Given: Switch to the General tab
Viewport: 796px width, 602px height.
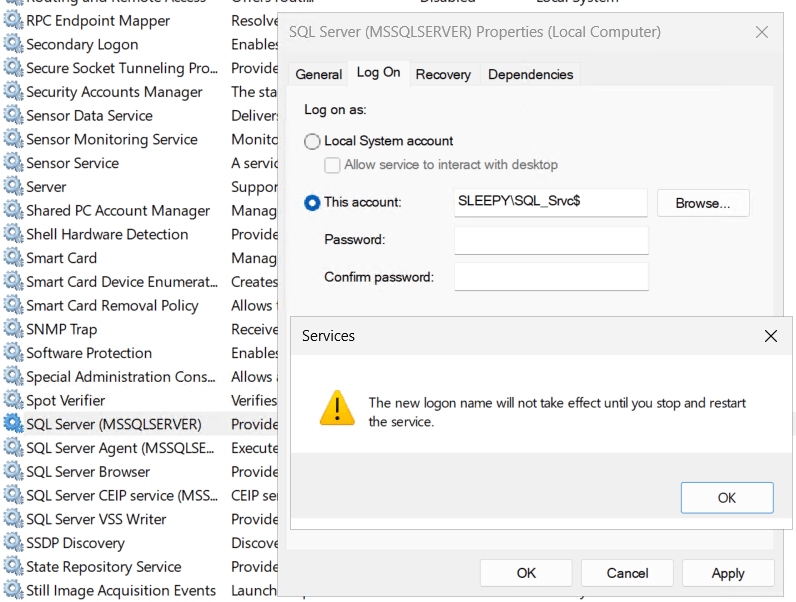Looking at the screenshot, I should point(319,74).
